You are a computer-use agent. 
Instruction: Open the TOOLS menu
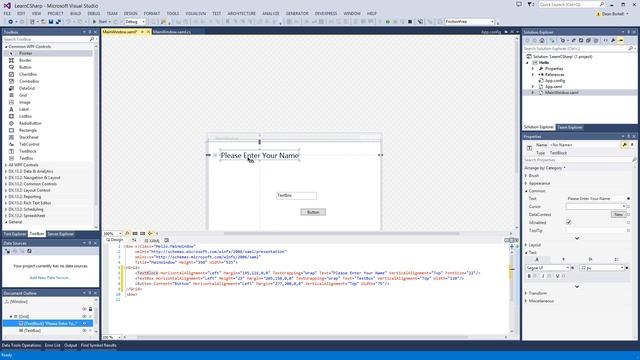pyautogui.click(x=173, y=13)
